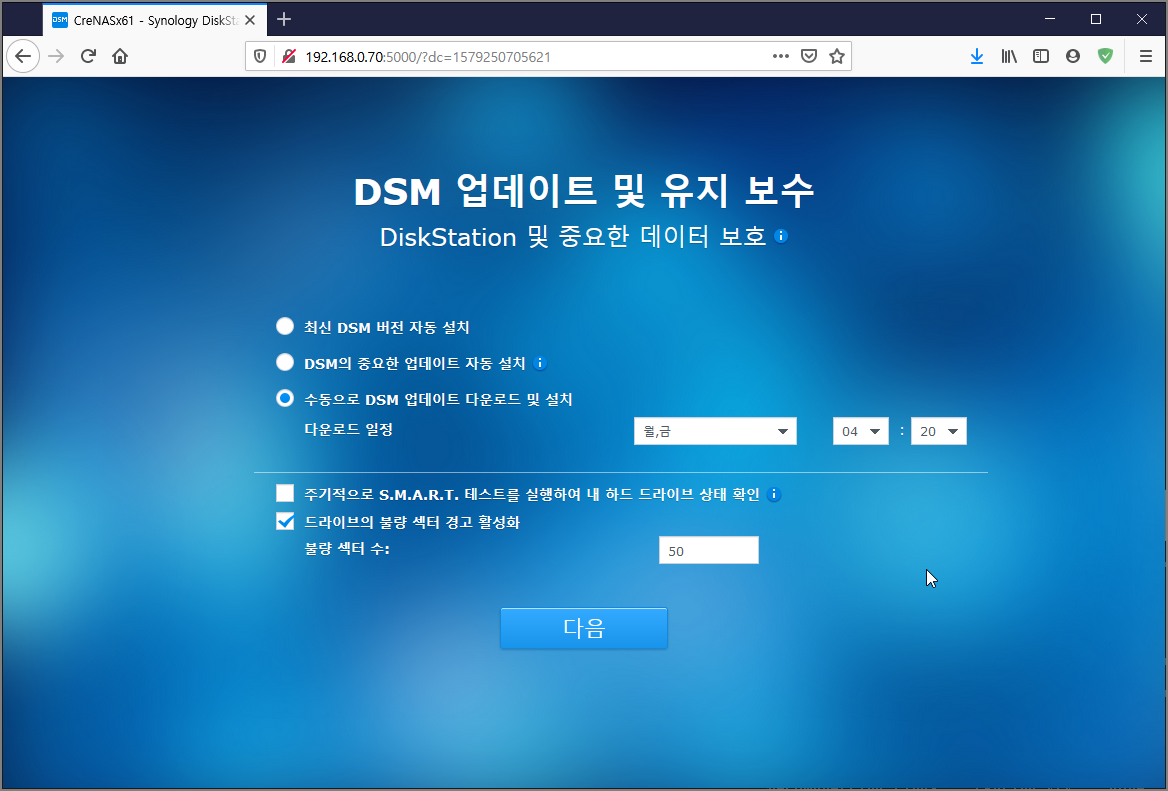The image size is (1168, 791).
Task: Maximize the Firefox window
Action: [x=1096, y=19]
